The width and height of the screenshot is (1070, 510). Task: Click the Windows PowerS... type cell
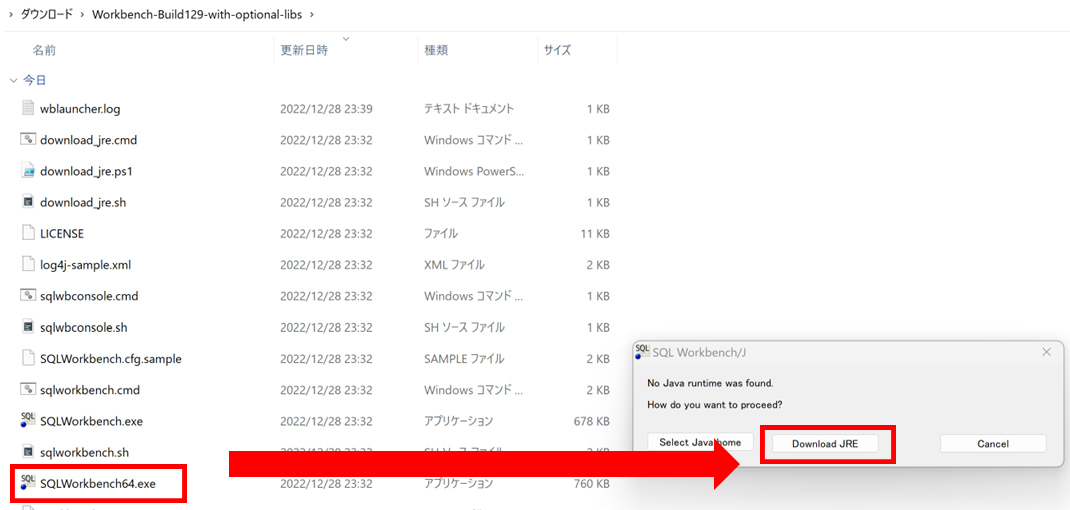[x=473, y=171]
